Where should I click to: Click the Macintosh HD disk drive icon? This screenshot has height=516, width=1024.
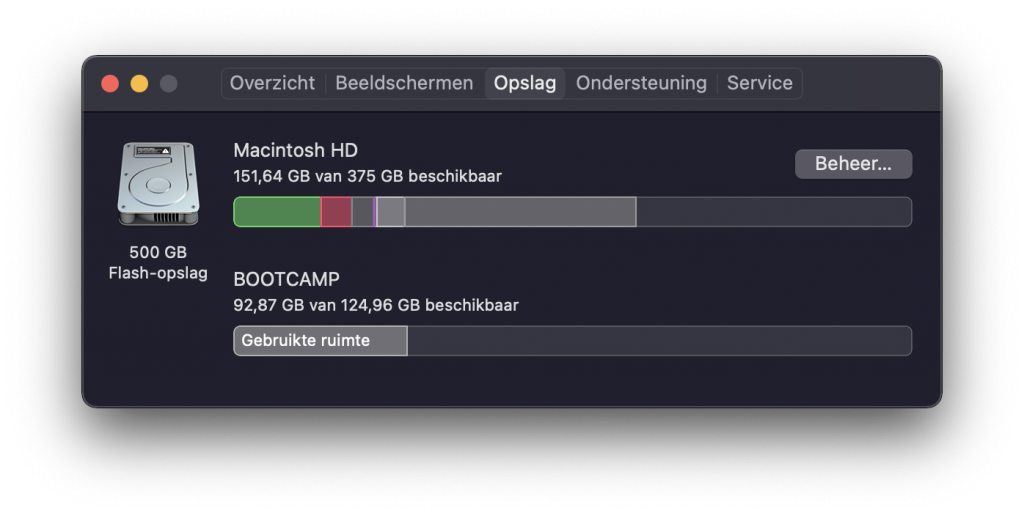(158, 184)
